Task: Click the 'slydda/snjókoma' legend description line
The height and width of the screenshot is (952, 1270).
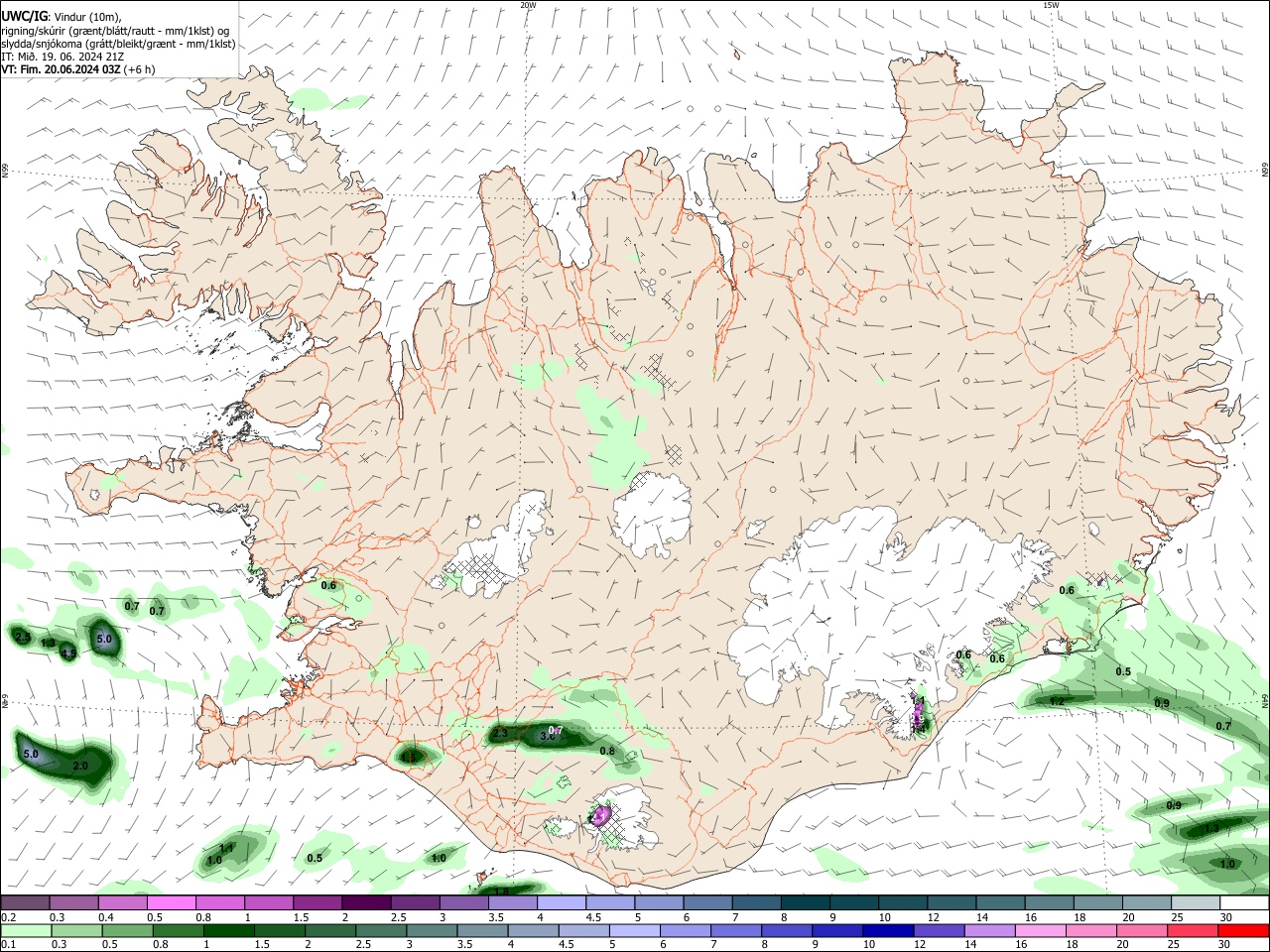Action: [x=118, y=44]
